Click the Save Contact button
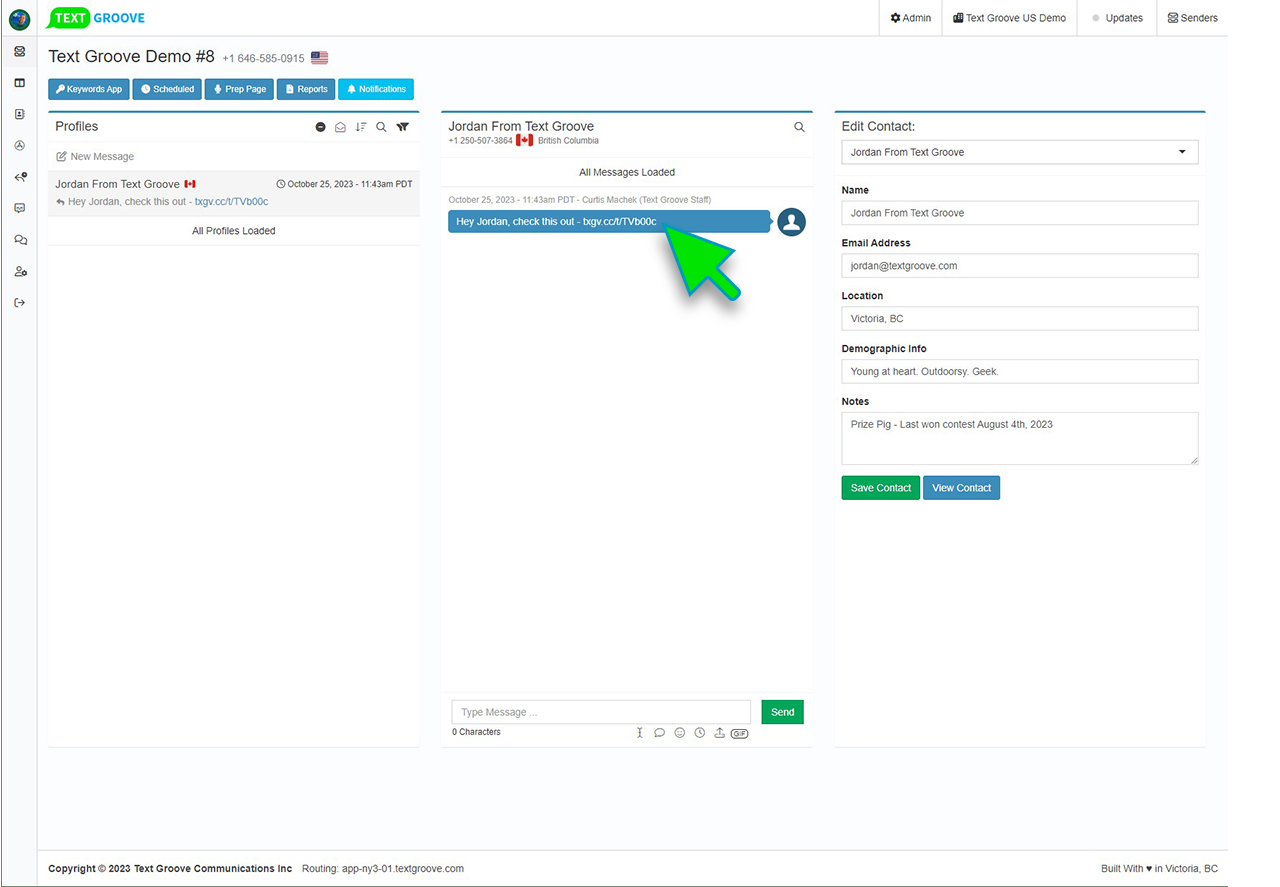 [880, 488]
